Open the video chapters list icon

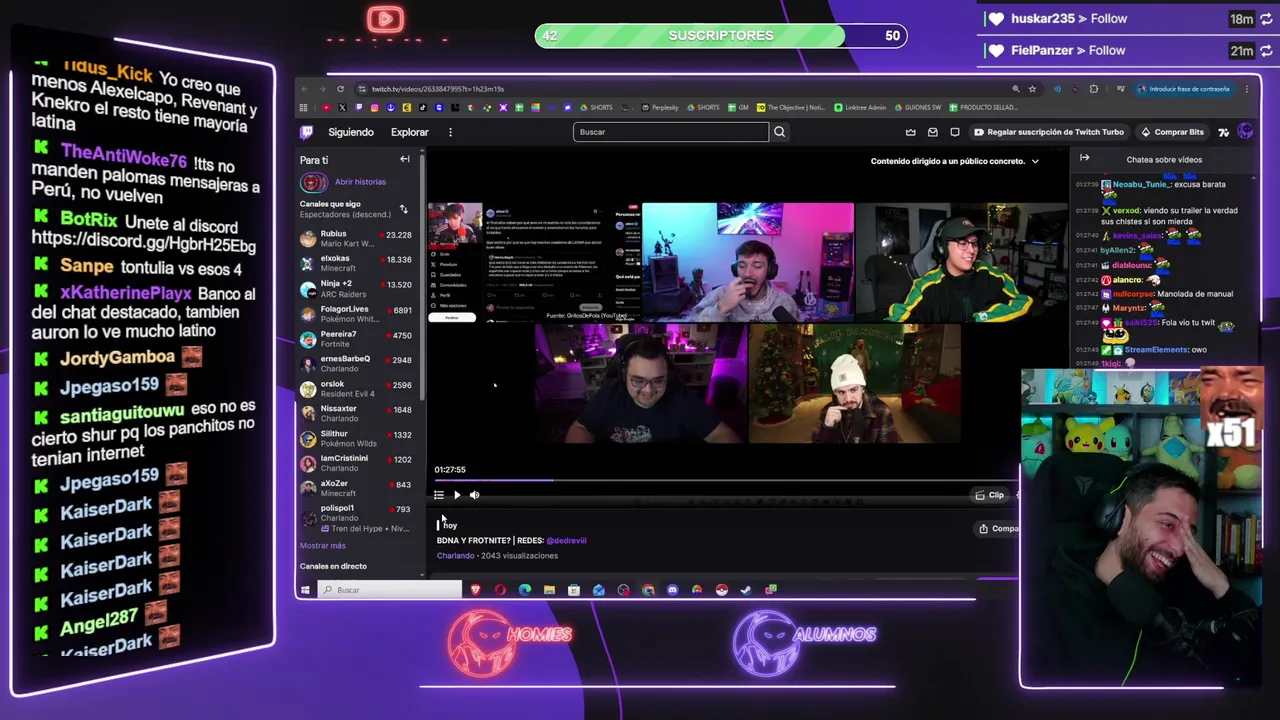[x=439, y=495]
